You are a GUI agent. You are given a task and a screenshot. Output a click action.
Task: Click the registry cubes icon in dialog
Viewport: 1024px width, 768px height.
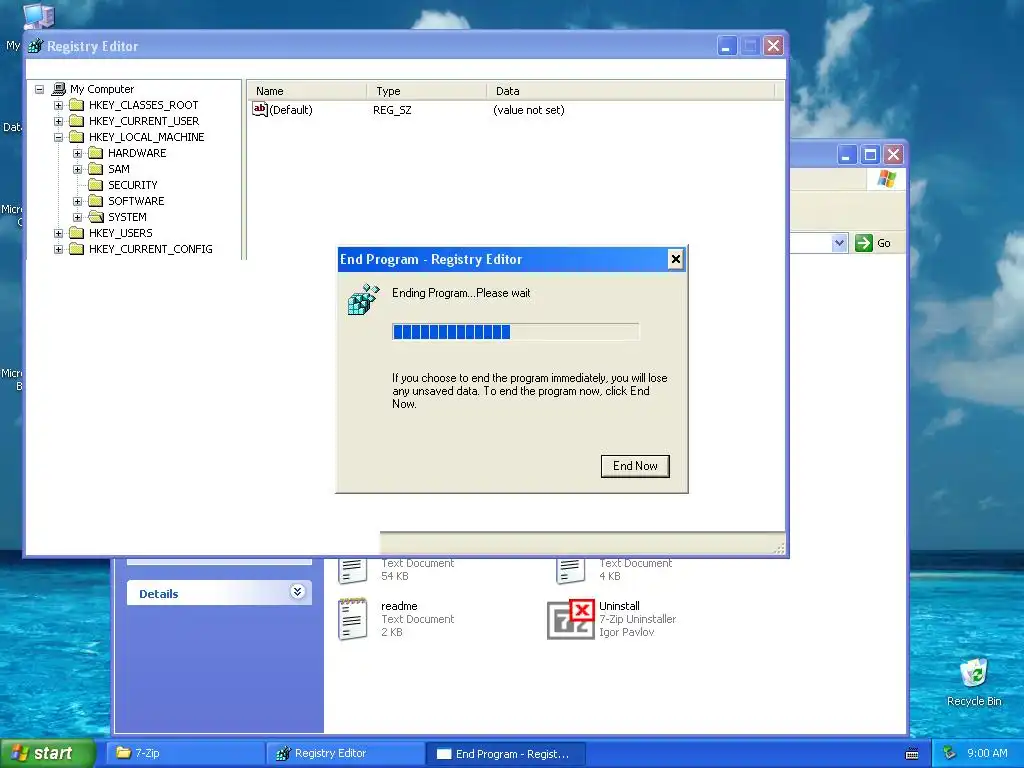363,299
